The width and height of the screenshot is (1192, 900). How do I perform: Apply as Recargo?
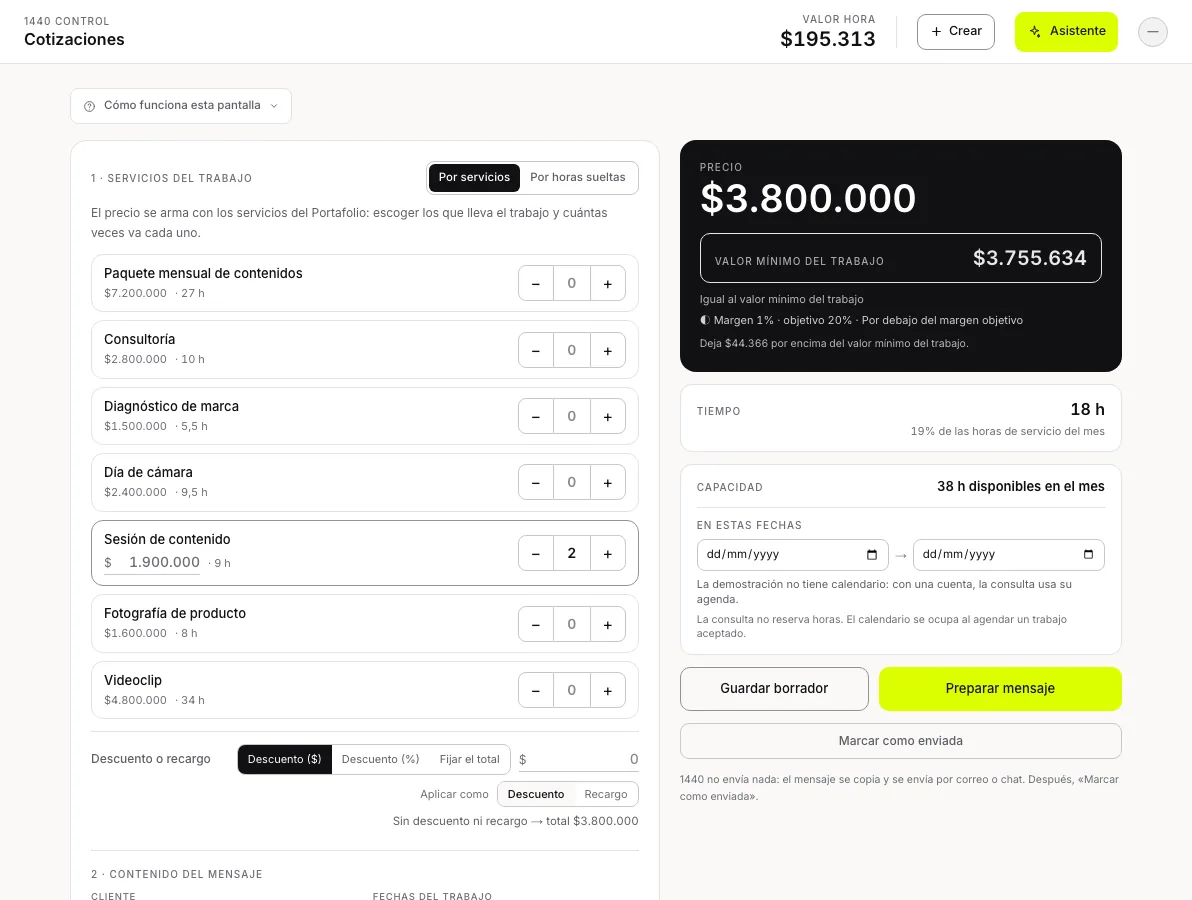606,794
